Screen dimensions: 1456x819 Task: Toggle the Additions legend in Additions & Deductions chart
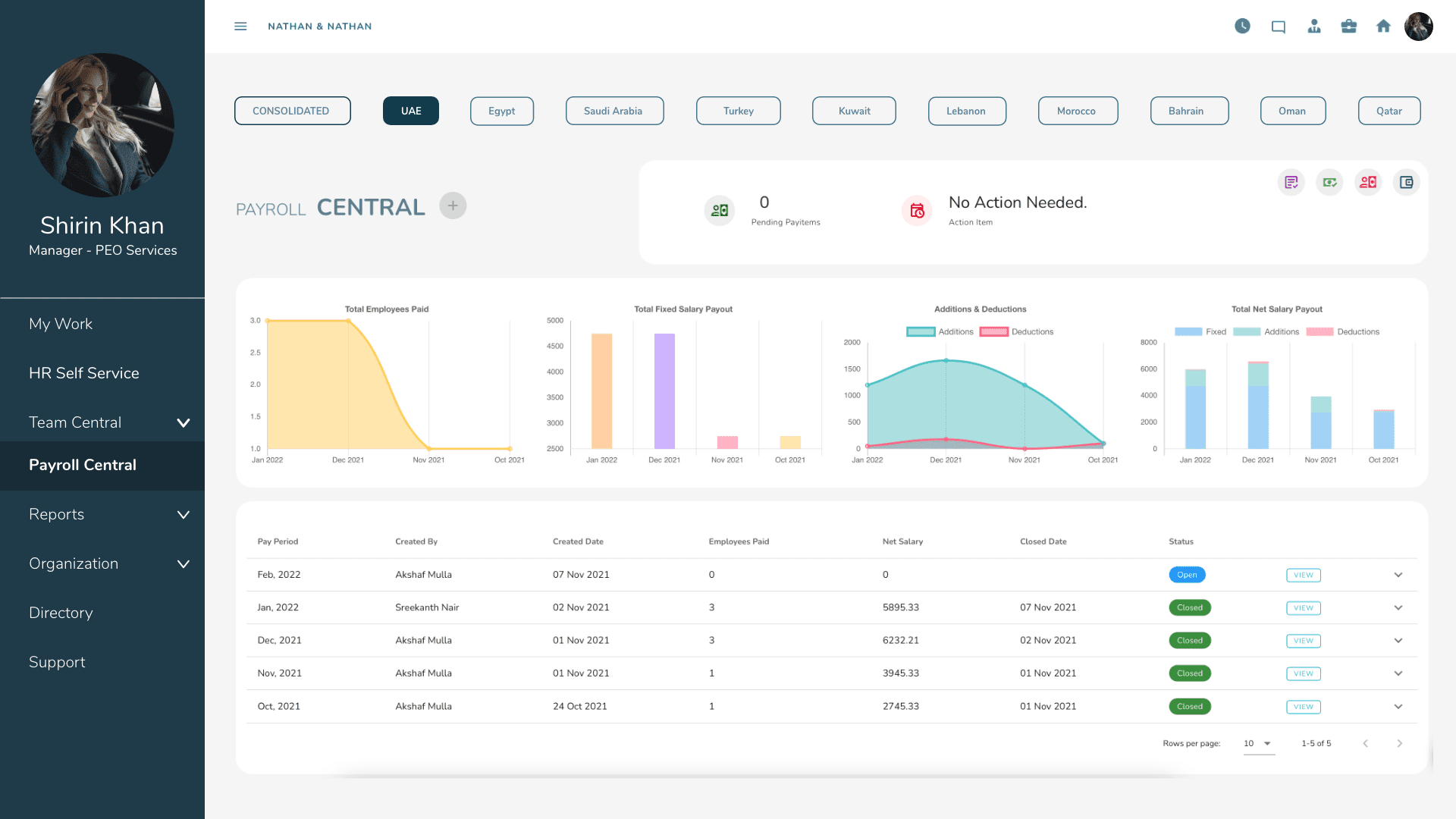[x=940, y=331]
